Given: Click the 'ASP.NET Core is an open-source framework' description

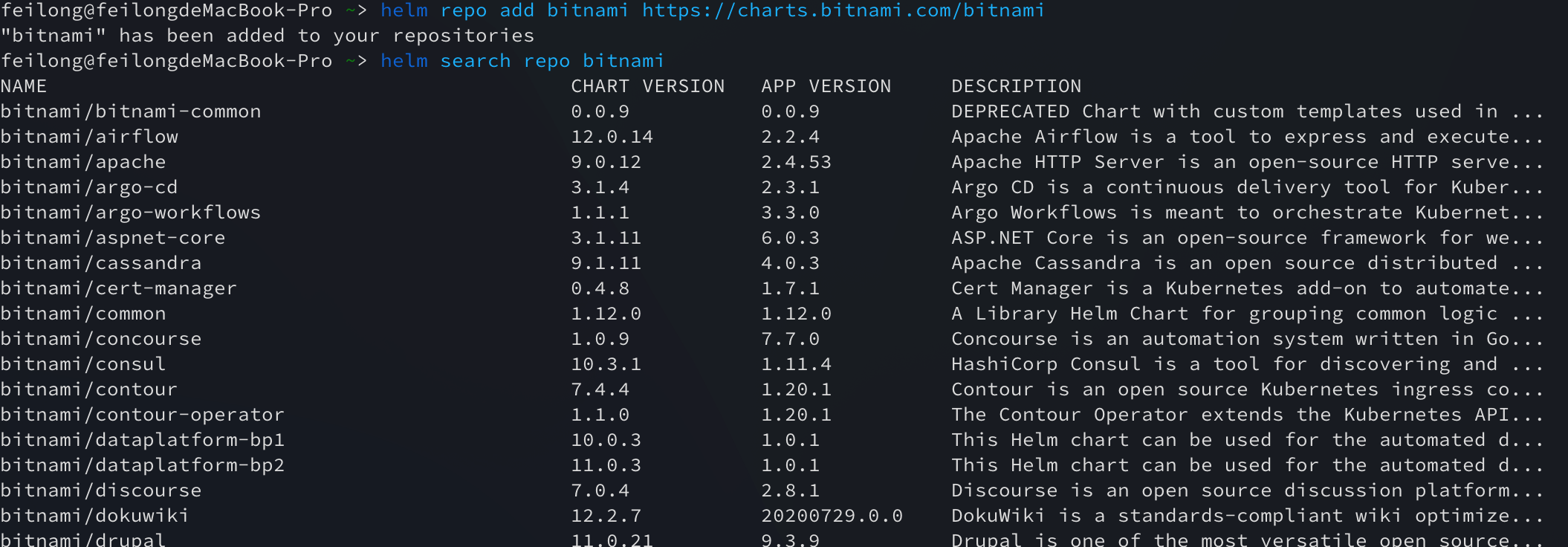Looking at the screenshot, I should [1248, 238].
